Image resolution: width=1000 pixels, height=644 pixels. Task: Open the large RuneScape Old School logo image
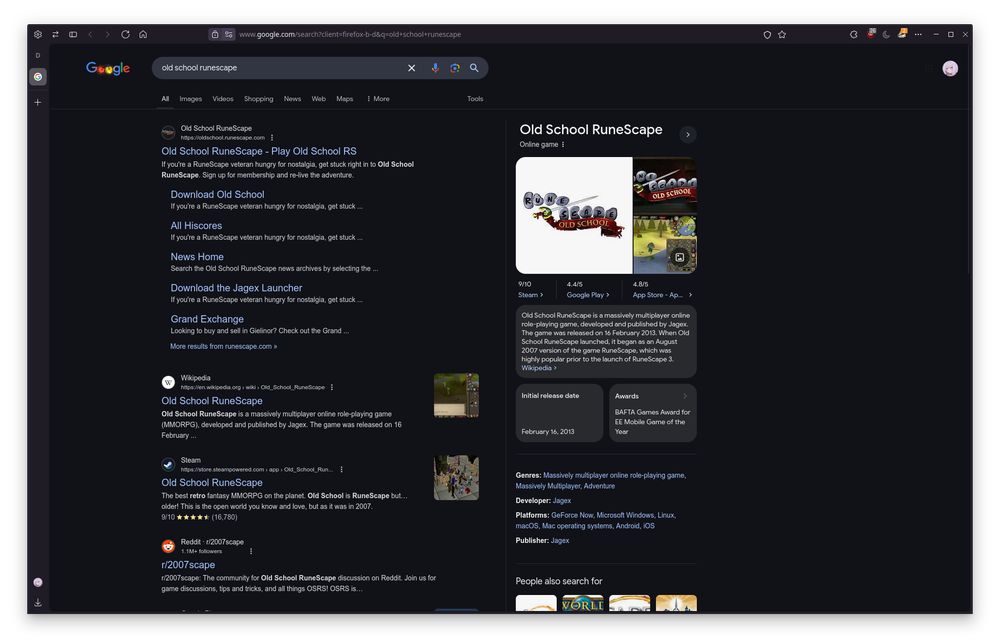pyautogui.click(x=574, y=216)
